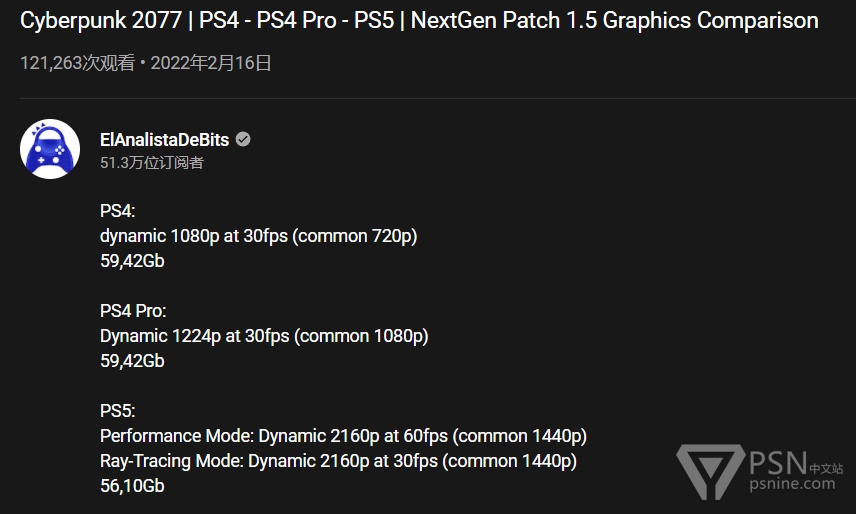This screenshot has width=856, height=514.
Task: Click the dynamic 1080p at 30fps line
Action: tap(259, 236)
